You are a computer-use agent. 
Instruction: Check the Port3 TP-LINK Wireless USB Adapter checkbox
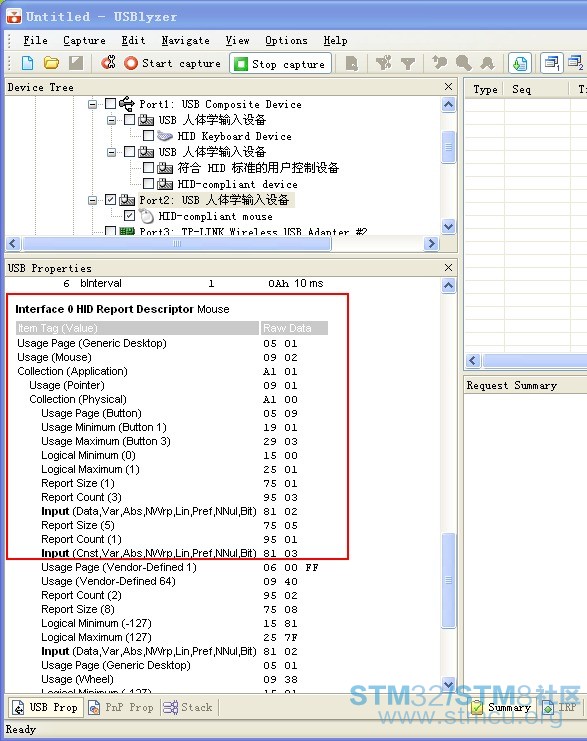tap(111, 231)
